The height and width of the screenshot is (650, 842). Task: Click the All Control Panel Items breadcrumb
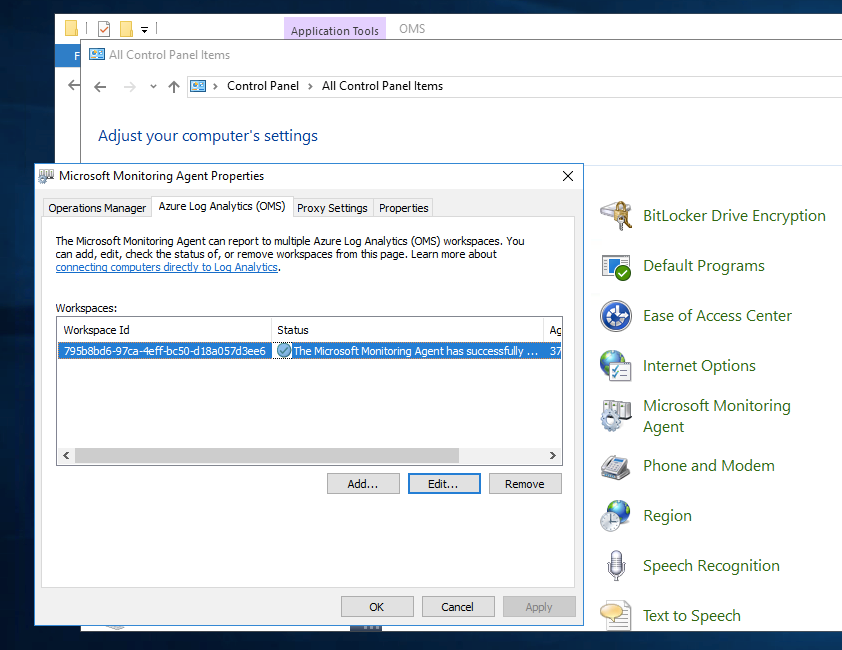[382, 86]
